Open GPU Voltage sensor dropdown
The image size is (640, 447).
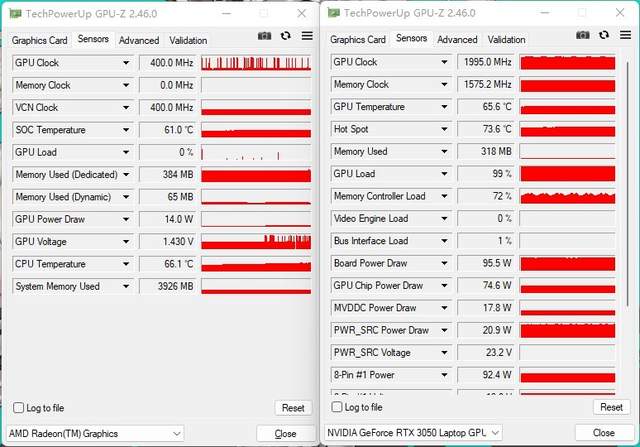click(126, 242)
